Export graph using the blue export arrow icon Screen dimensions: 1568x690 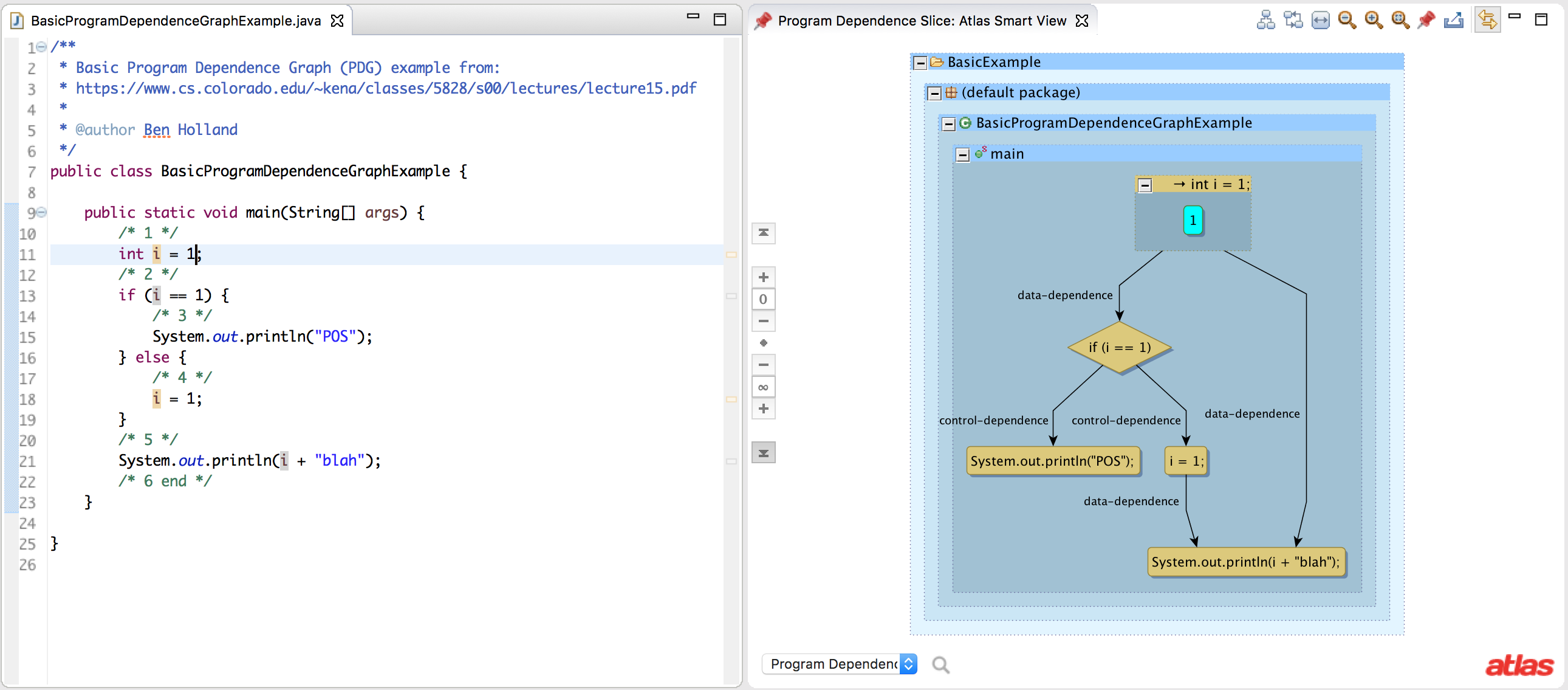click(x=1454, y=20)
